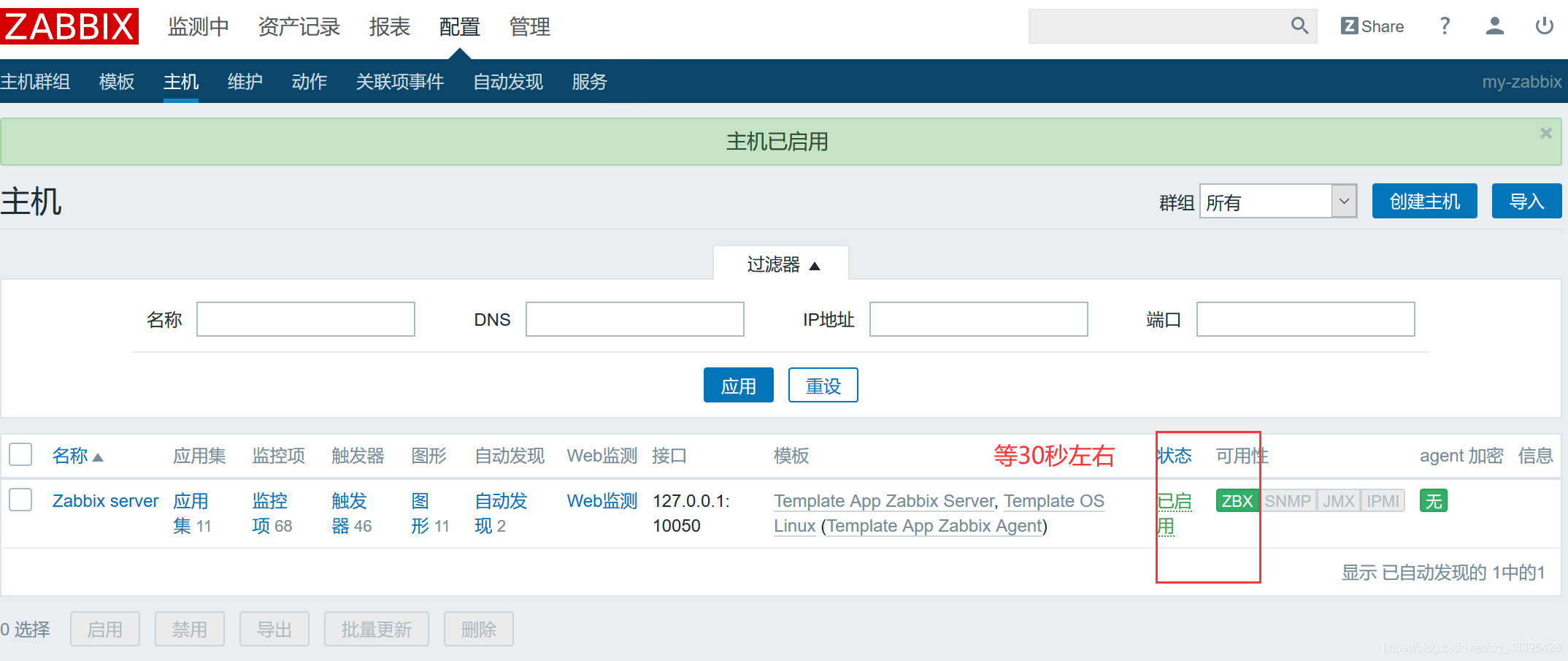Go to 维护 submenu
The height and width of the screenshot is (661, 1568).
(x=245, y=81)
